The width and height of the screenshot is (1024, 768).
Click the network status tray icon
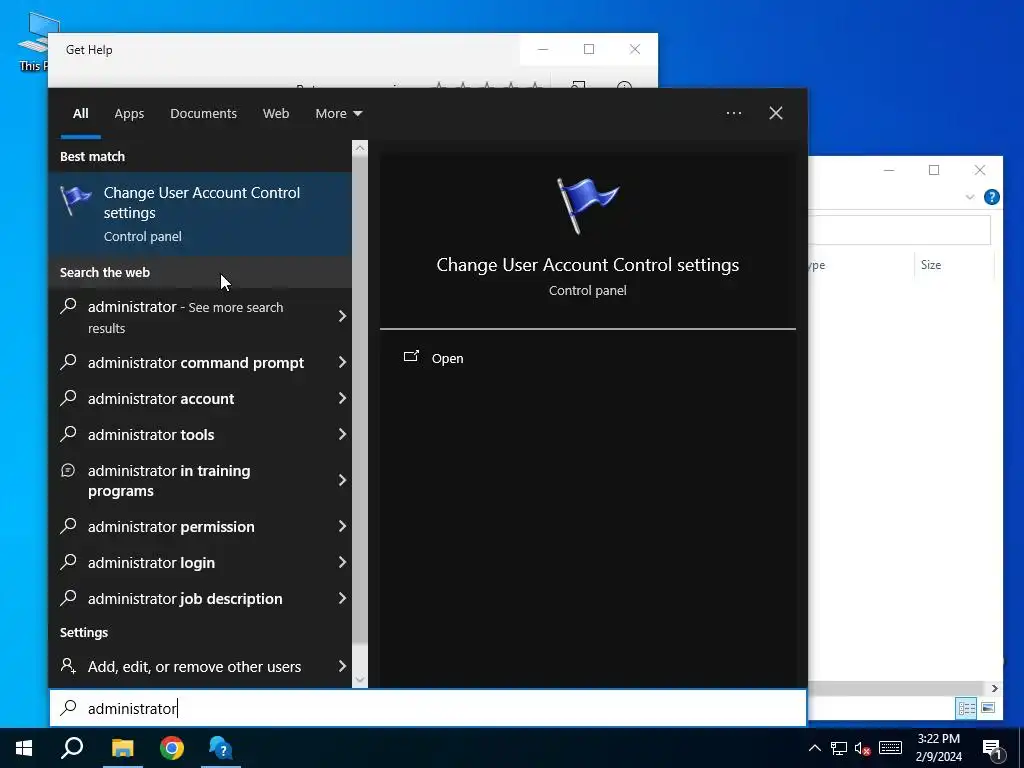[839, 748]
